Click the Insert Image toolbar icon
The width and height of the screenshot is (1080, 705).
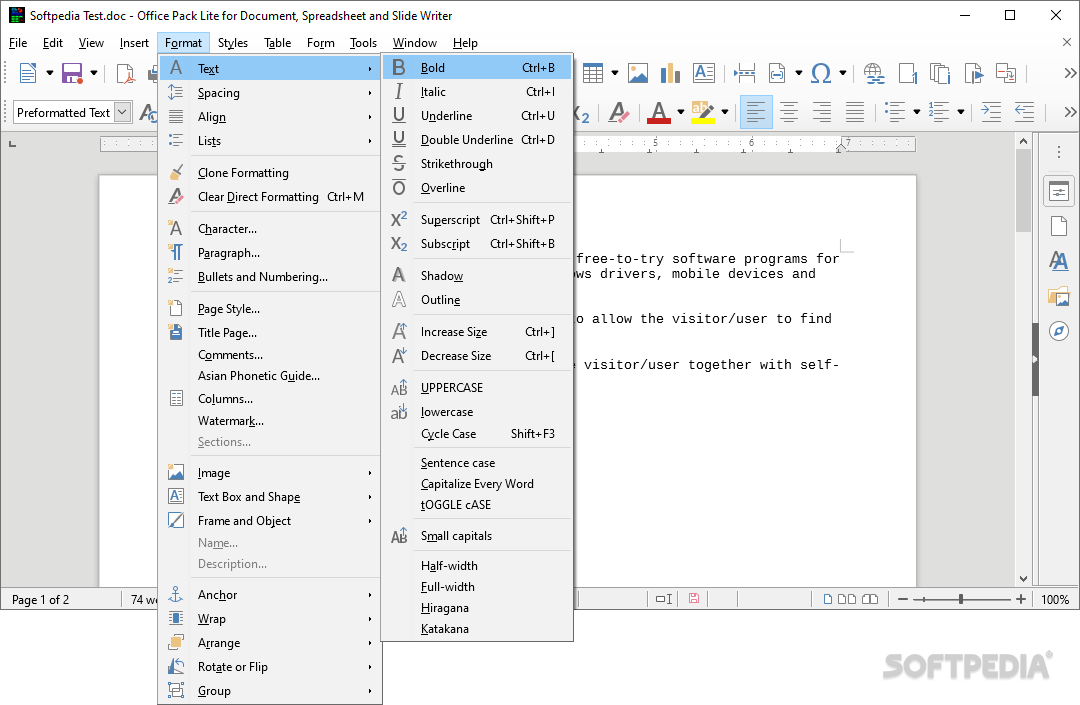(x=638, y=73)
